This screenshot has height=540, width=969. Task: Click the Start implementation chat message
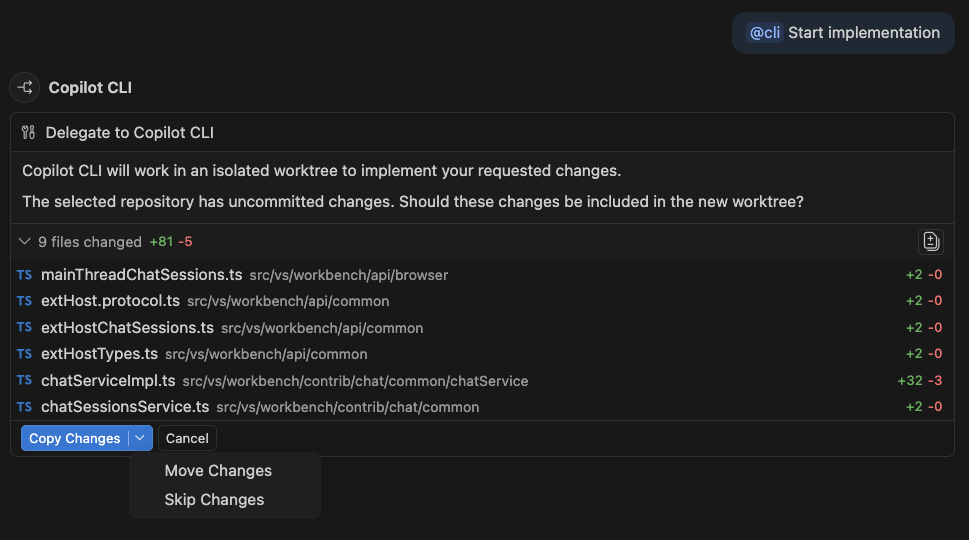(863, 33)
